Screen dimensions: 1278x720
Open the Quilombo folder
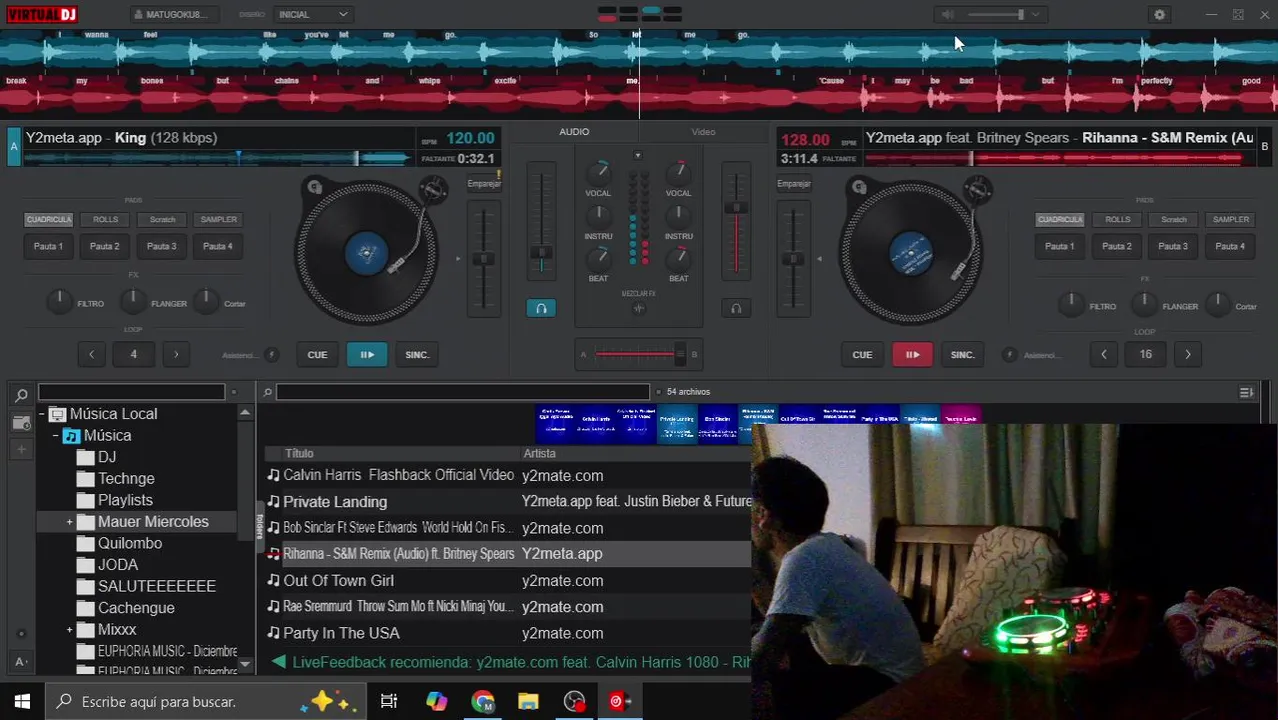130,543
